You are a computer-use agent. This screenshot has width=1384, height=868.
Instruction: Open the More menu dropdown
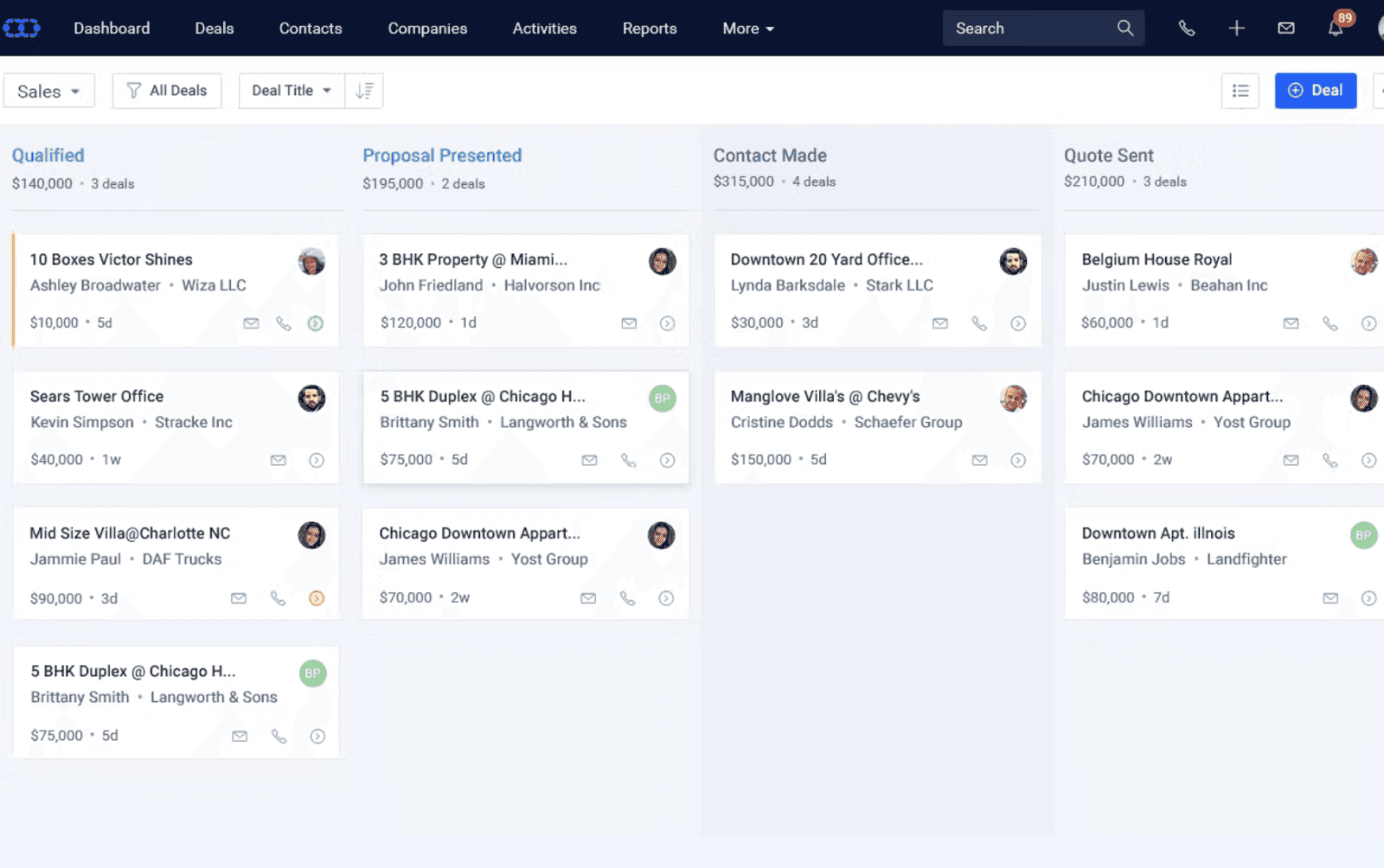pyautogui.click(x=746, y=28)
